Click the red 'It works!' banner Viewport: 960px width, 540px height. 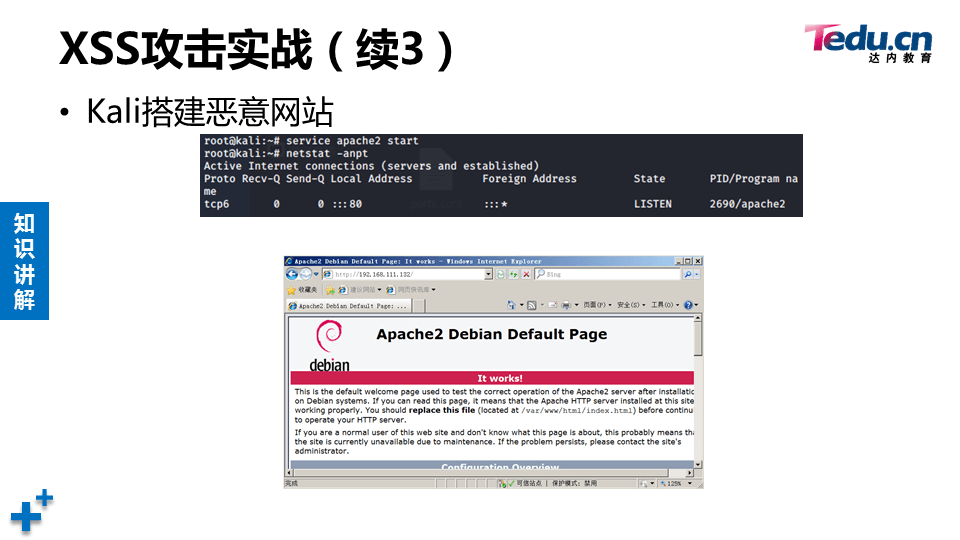tap(492, 378)
